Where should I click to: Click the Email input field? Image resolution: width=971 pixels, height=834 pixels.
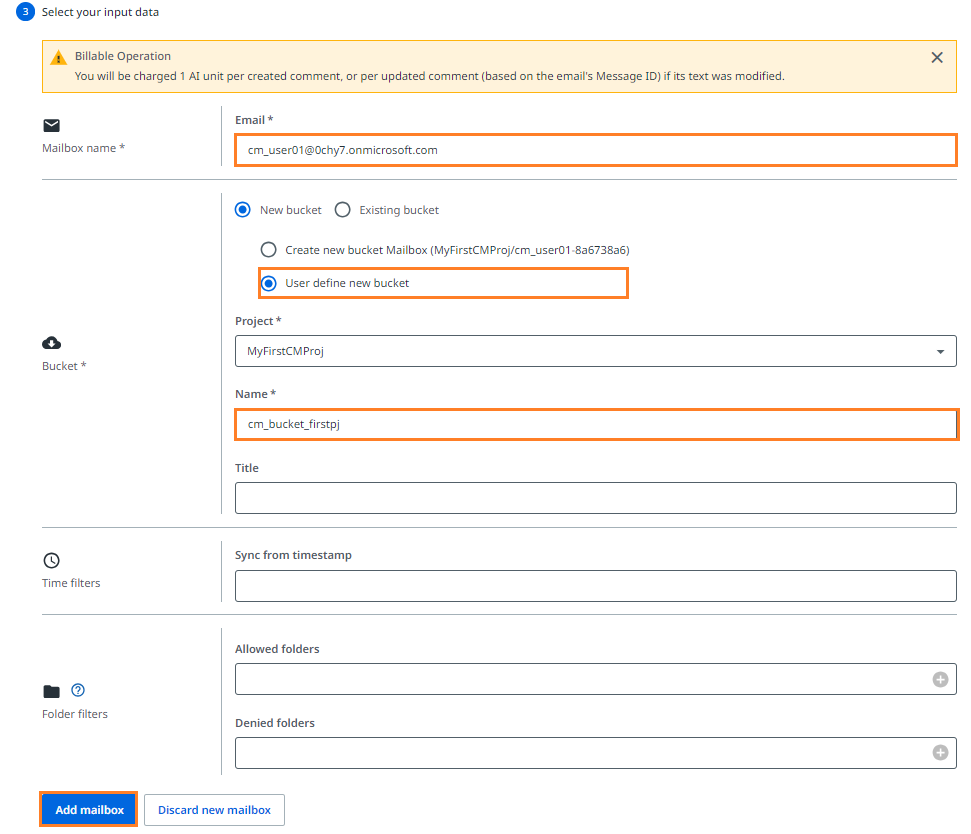pos(595,150)
